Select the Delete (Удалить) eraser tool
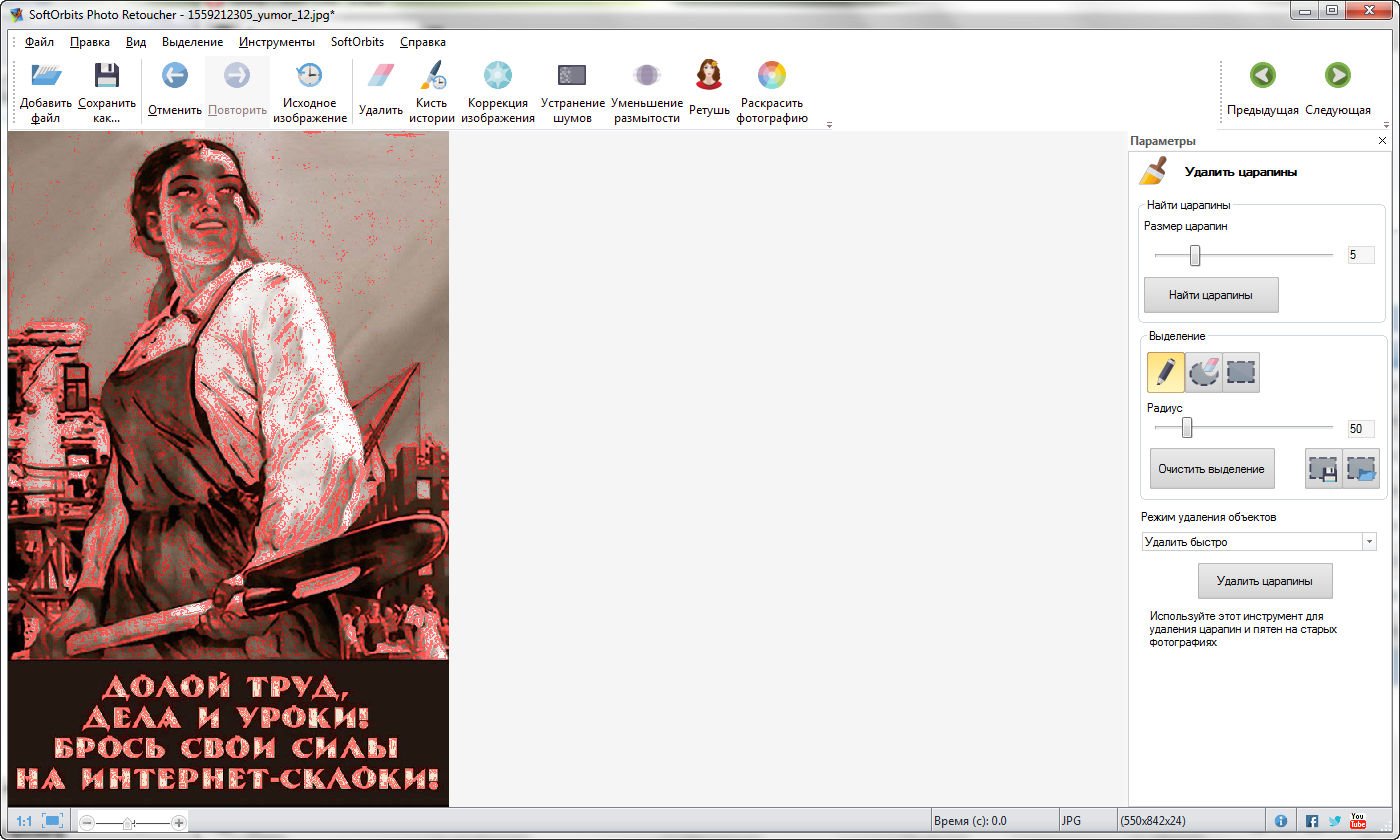 [x=380, y=76]
